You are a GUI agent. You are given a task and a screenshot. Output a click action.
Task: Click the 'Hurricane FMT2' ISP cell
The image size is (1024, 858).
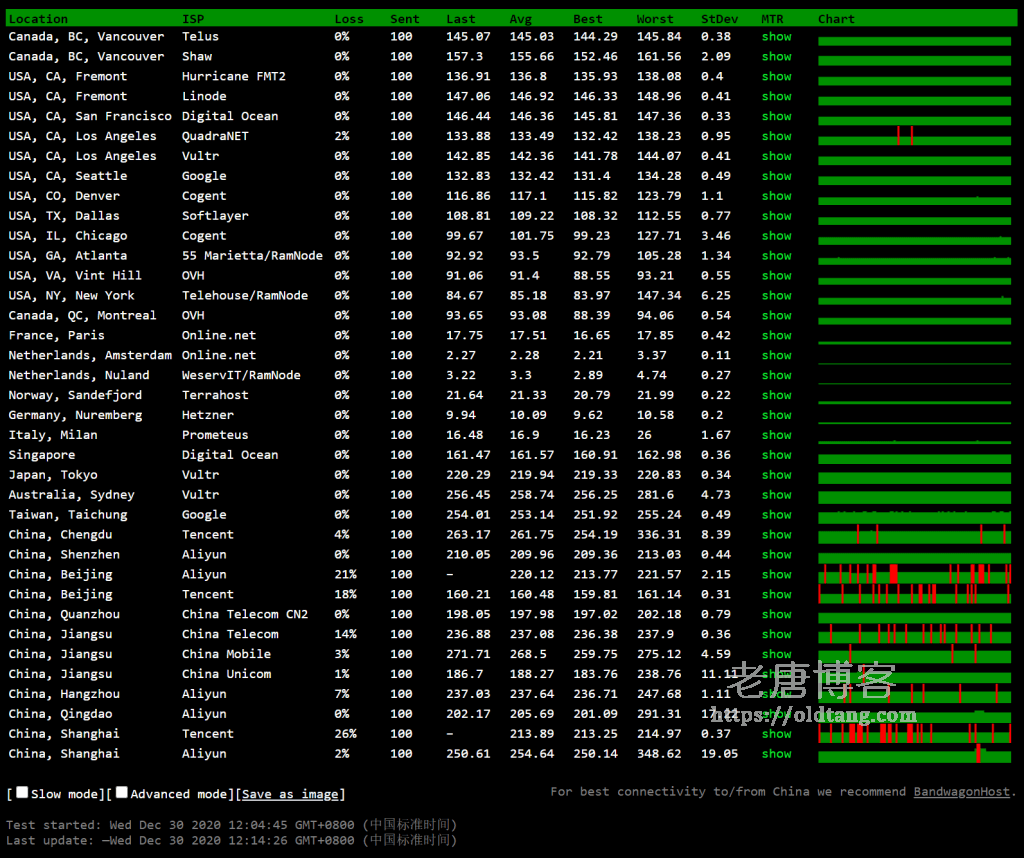[234, 76]
